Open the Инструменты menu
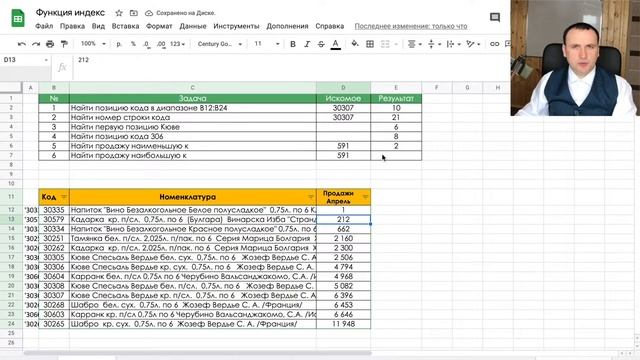 (x=236, y=26)
